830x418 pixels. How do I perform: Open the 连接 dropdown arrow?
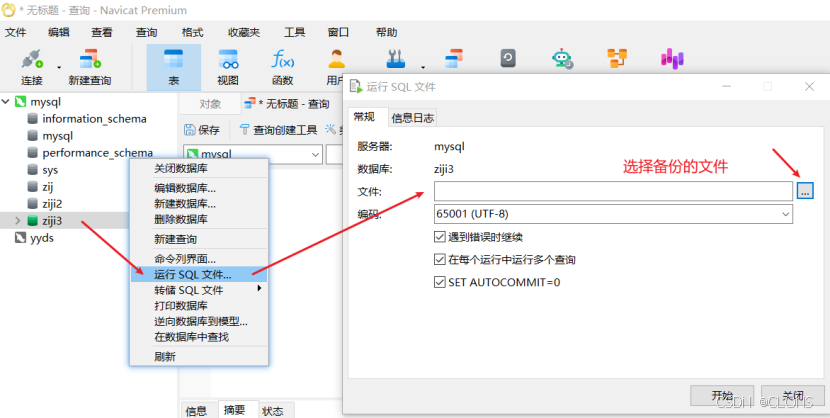click(x=59, y=67)
